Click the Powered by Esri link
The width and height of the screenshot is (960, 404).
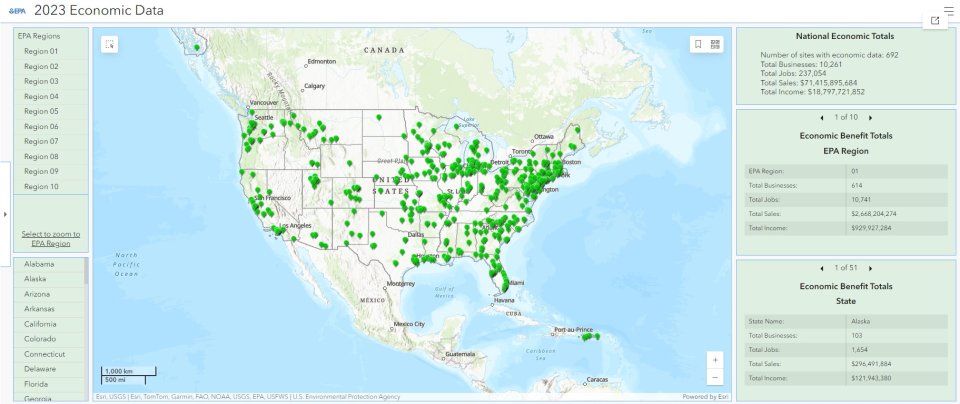click(703, 397)
